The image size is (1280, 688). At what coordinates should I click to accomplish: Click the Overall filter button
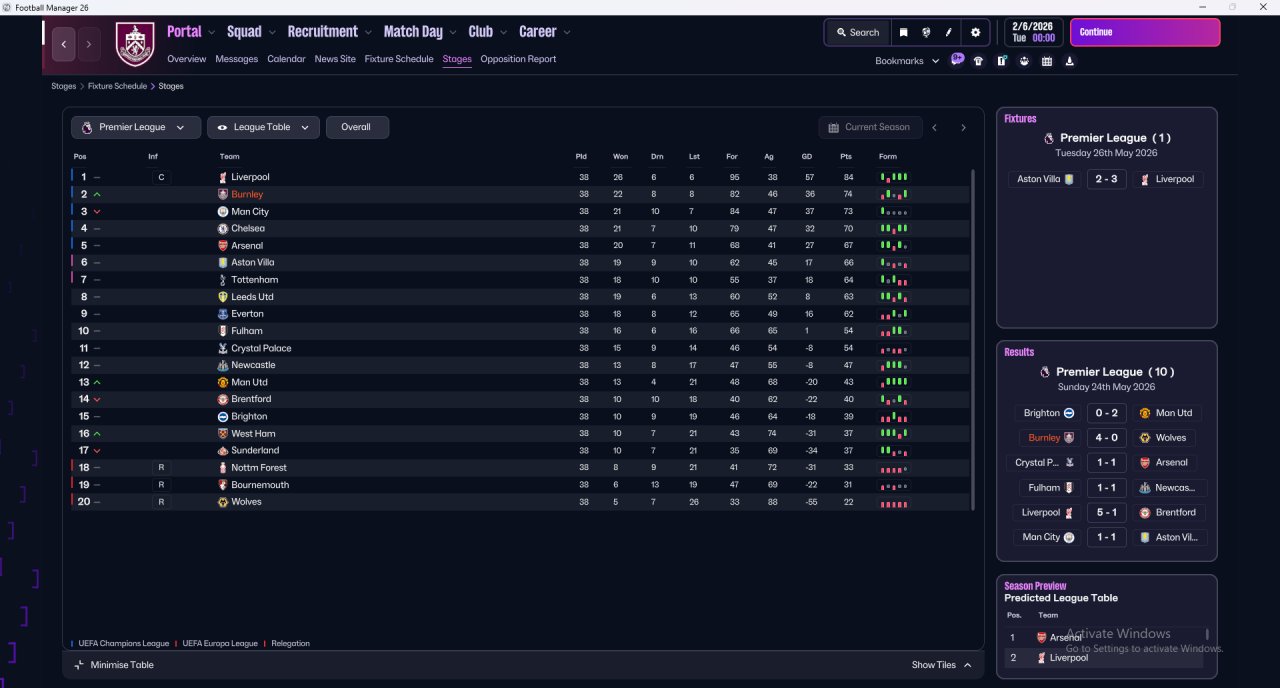tap(357, 127)
